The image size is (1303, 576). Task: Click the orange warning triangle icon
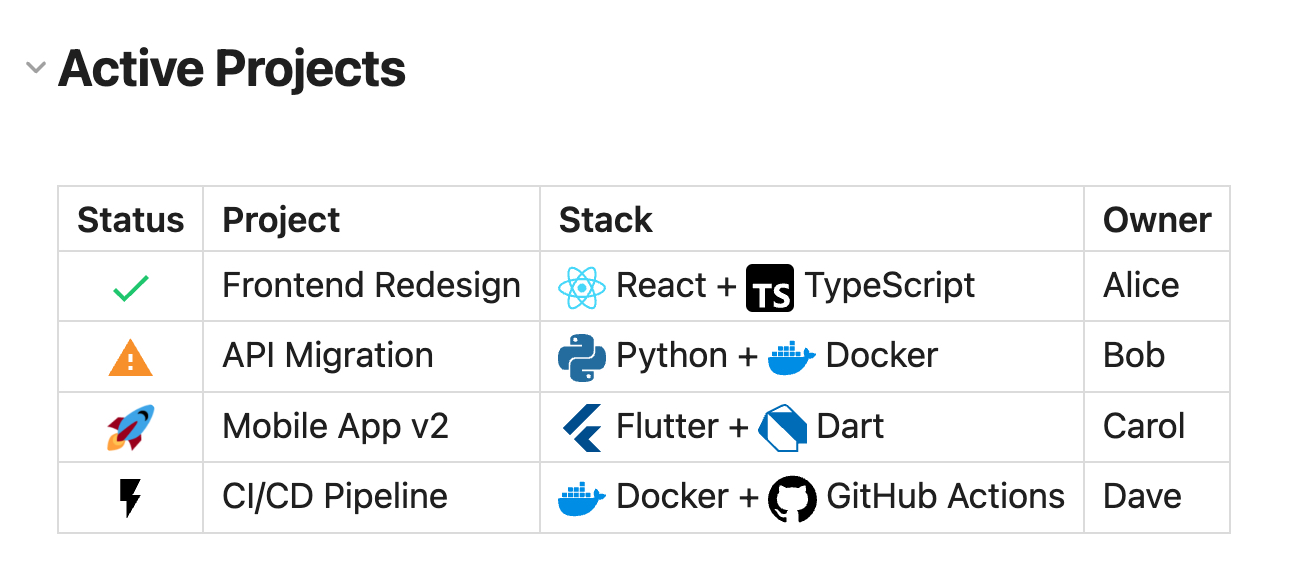131,358
